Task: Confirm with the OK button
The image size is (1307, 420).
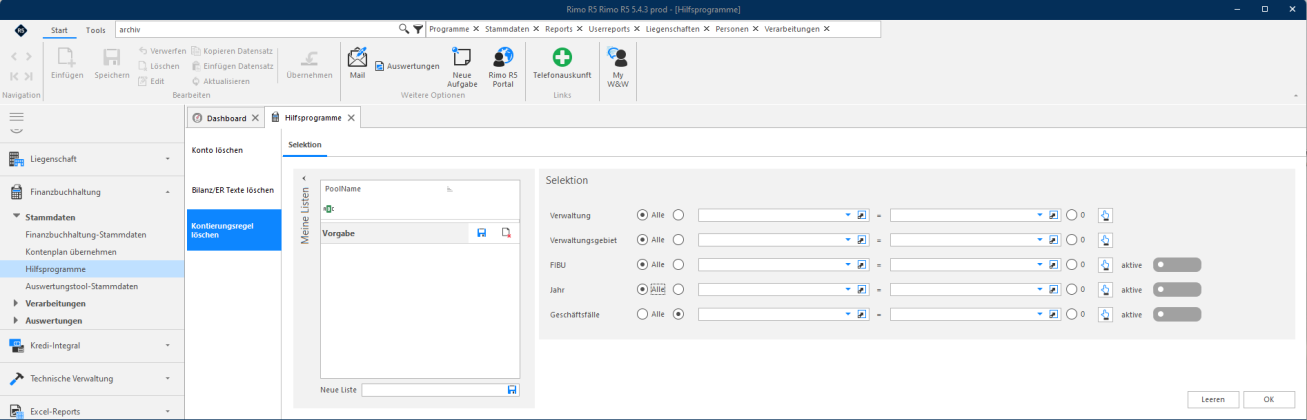Action: click(1269, 399)
